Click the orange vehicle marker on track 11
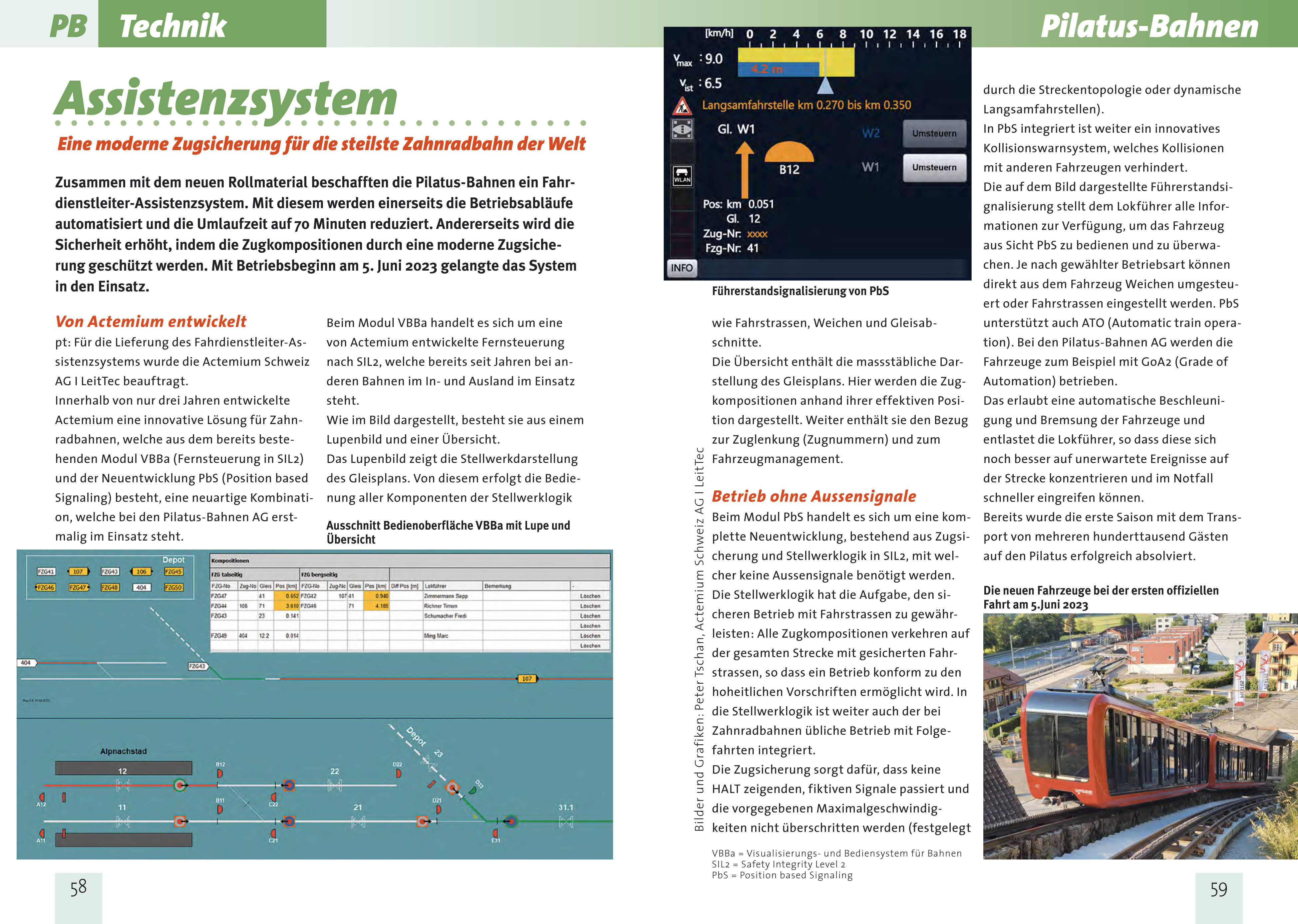1298x924 pixels. (180, 821)
